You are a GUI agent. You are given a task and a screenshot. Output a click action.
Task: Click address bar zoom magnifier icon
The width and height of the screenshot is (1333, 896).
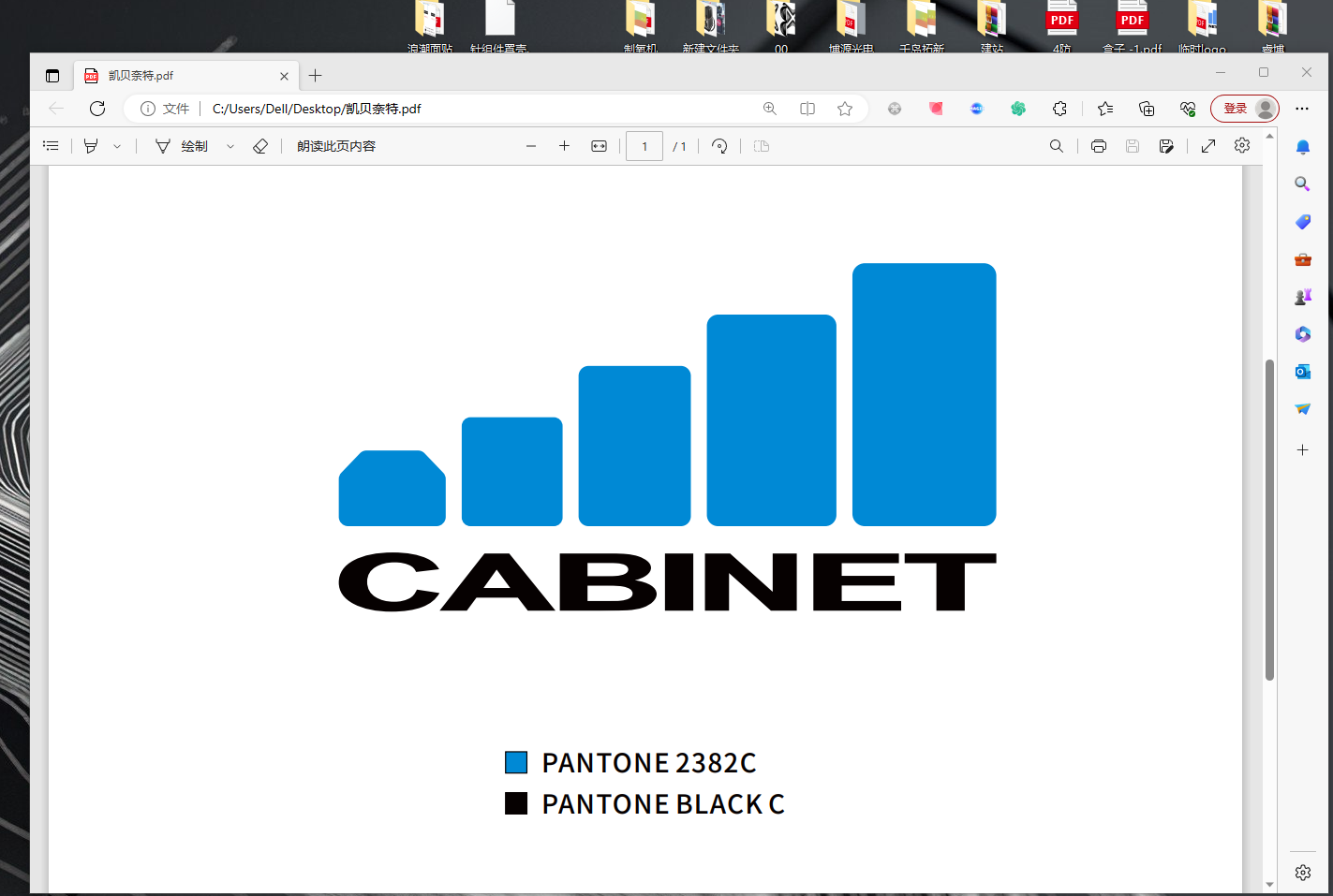(770, 109)
